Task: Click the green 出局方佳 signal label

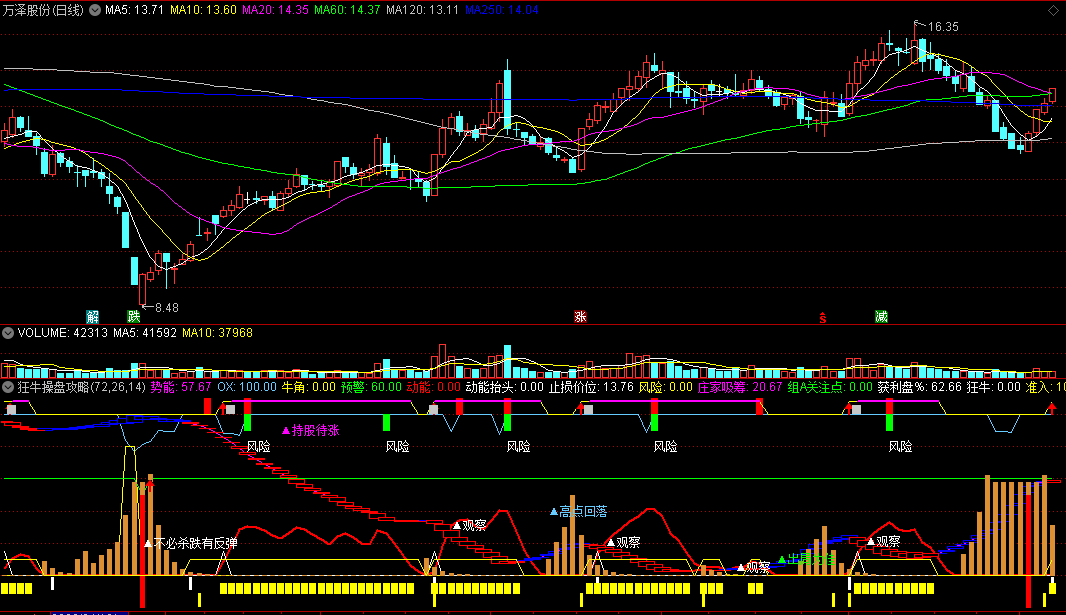Action: pos(807,559)
